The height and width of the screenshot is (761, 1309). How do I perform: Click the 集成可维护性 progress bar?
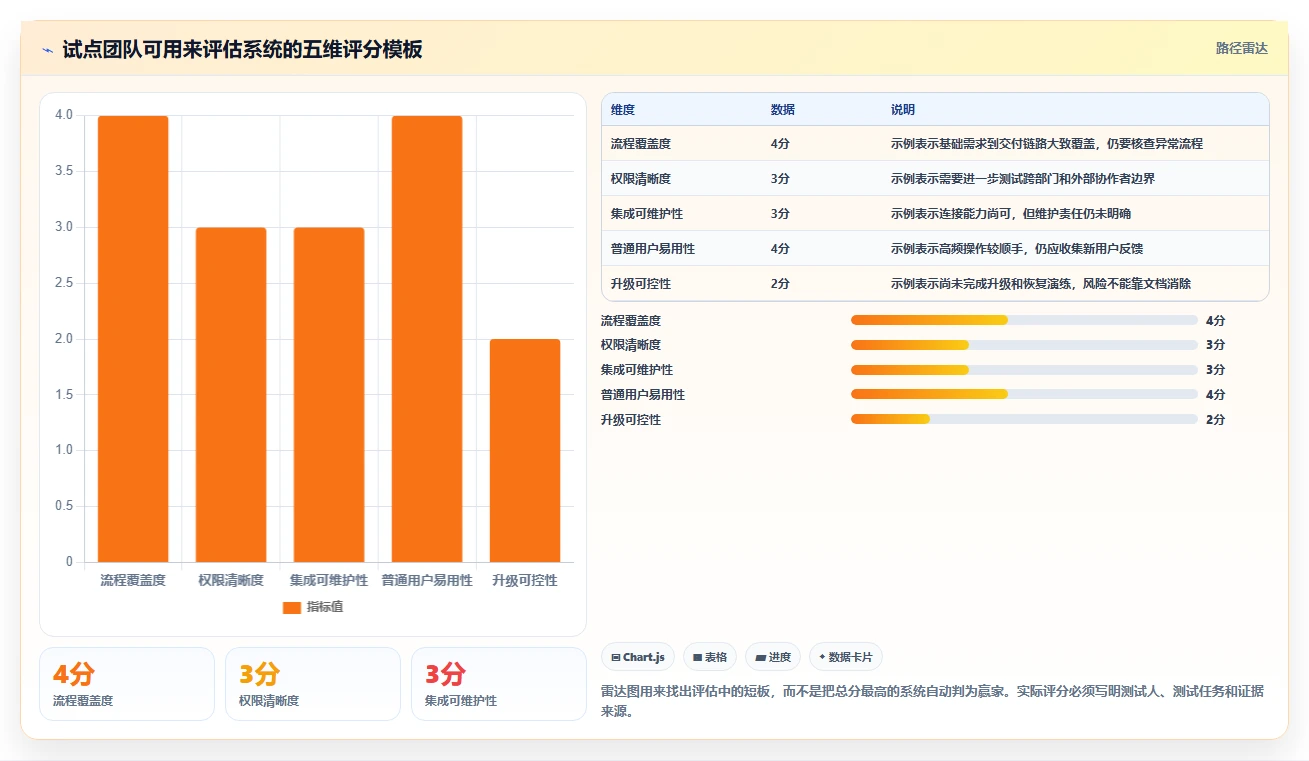pyautogui.click(x=1024, y=370)
